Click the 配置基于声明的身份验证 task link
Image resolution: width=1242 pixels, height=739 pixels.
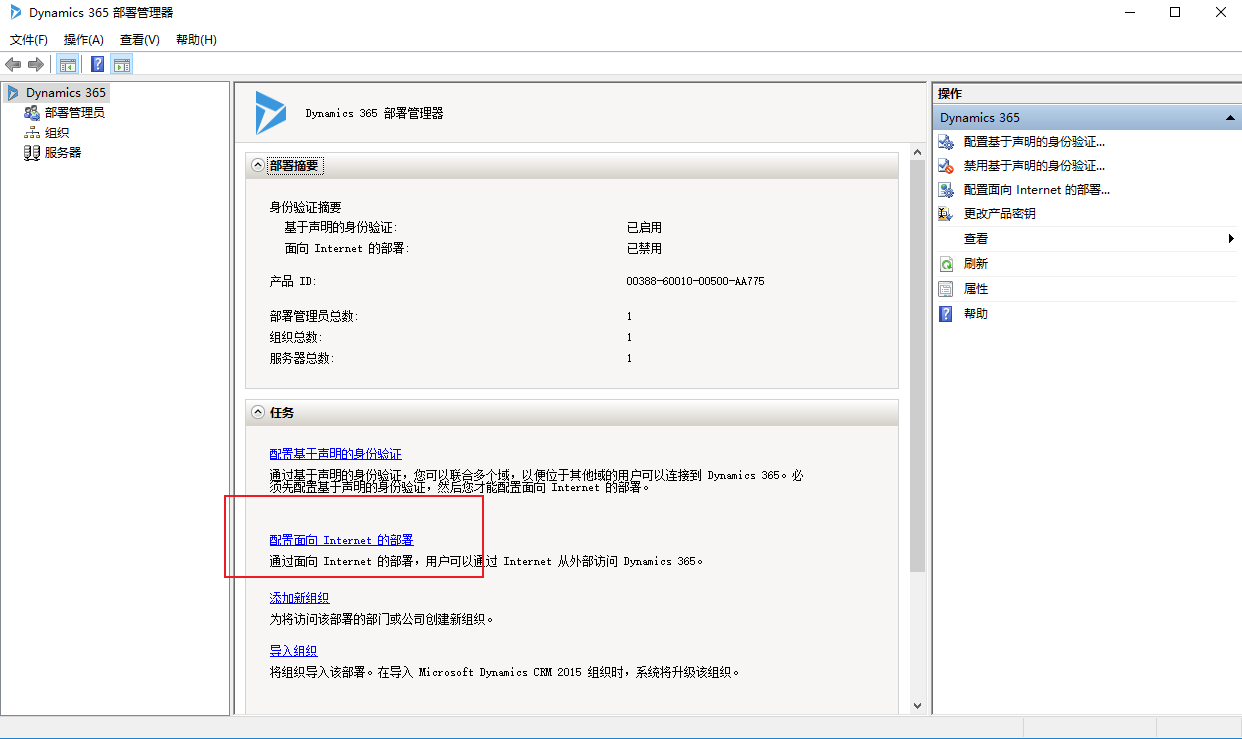(336, 454)
